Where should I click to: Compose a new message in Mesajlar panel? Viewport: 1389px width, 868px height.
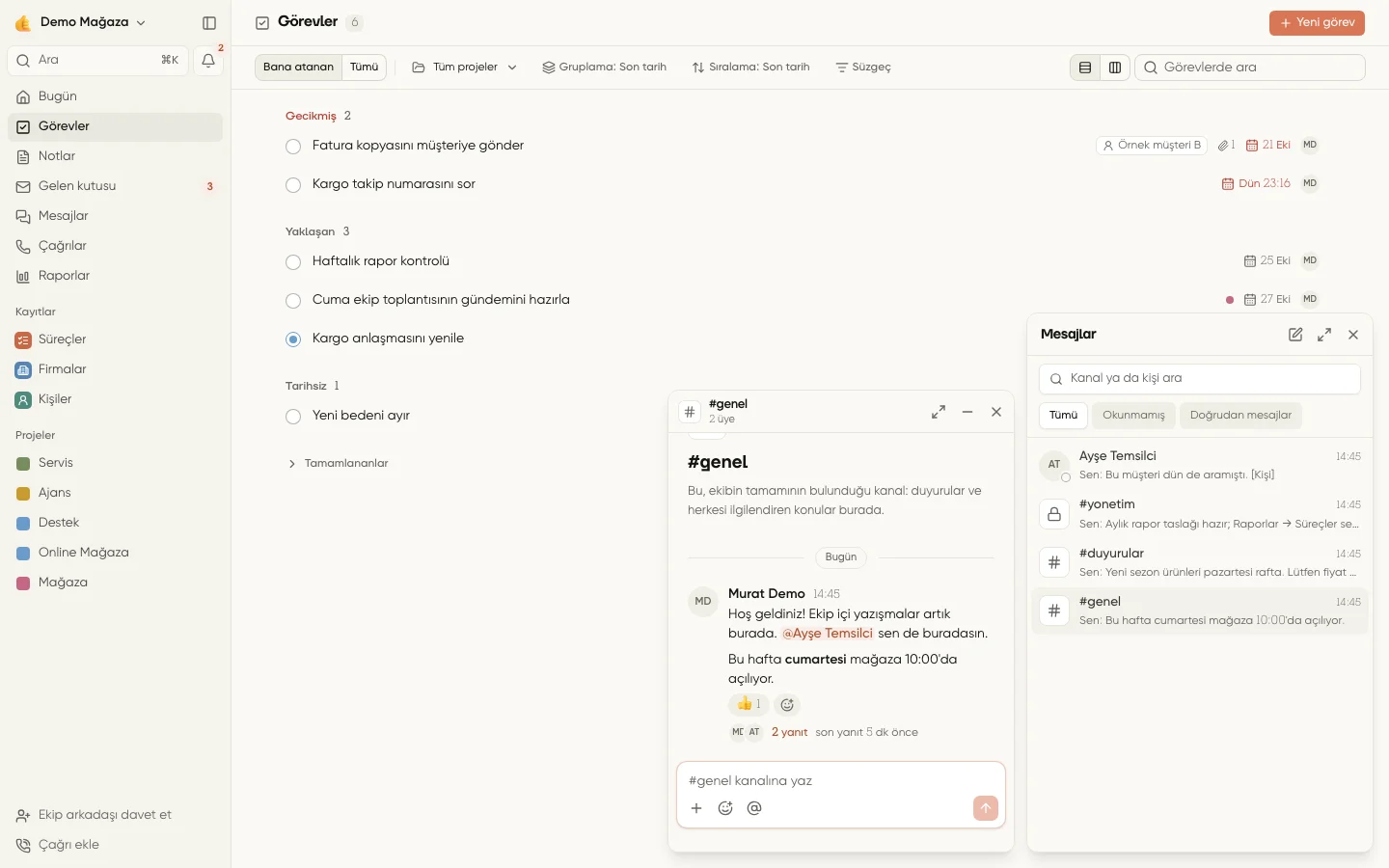tap(1295, 335)
